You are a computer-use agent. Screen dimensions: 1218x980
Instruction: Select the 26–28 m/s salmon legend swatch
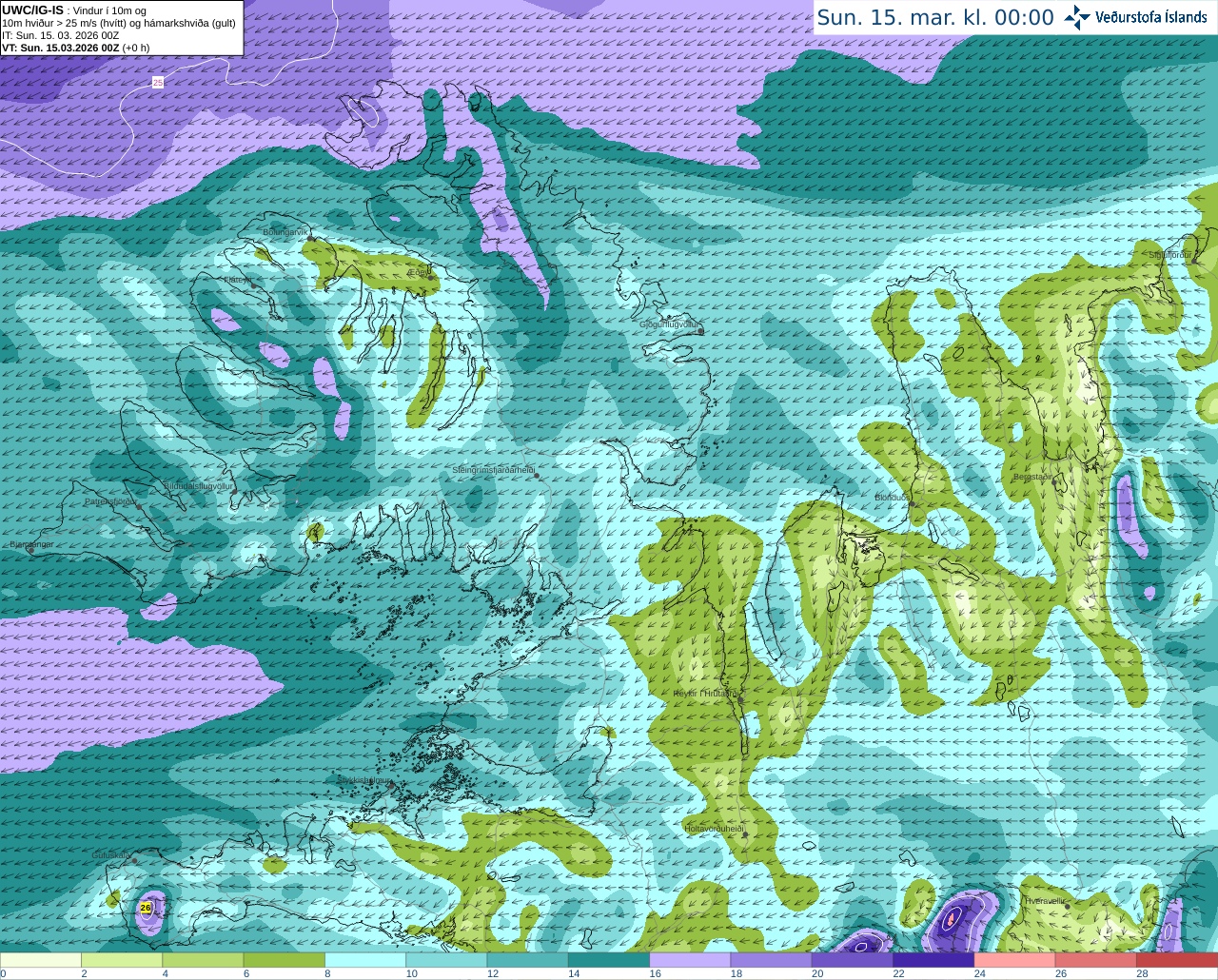(1096, 960)
